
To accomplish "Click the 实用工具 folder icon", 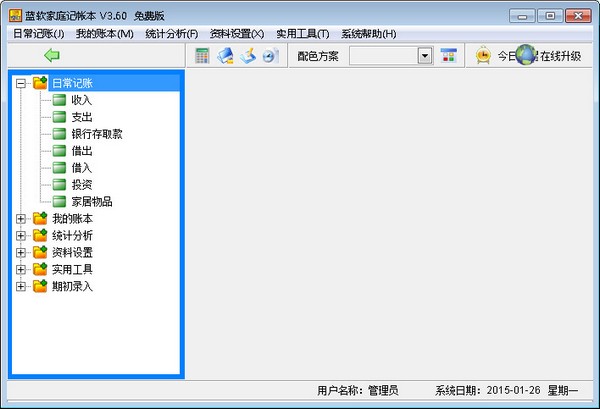I will [40, 269].
